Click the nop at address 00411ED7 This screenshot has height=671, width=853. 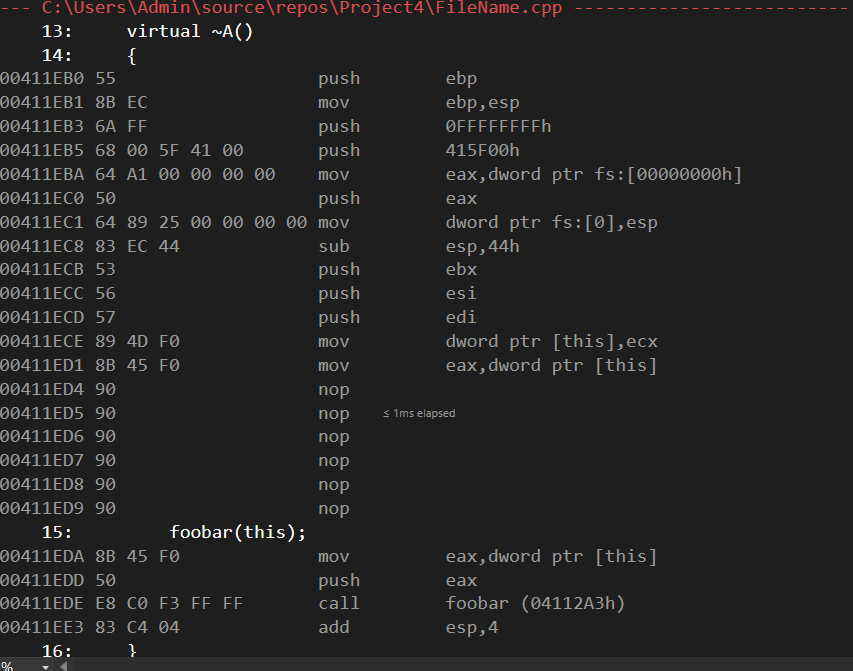[x=333, y=461]
